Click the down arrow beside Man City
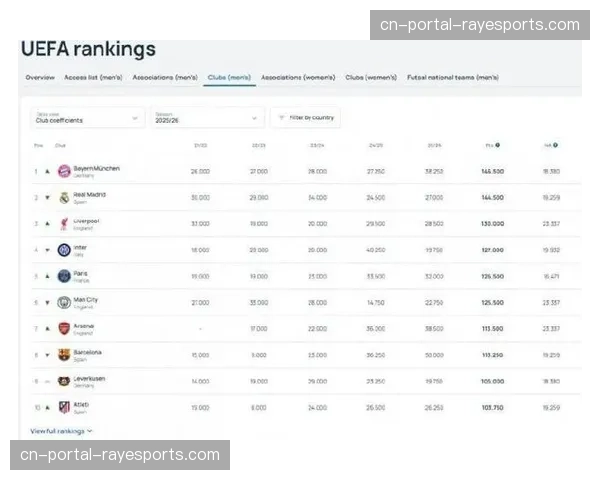Image resolution: width=600 pixels, height=480 pixels. click(47, 302)
